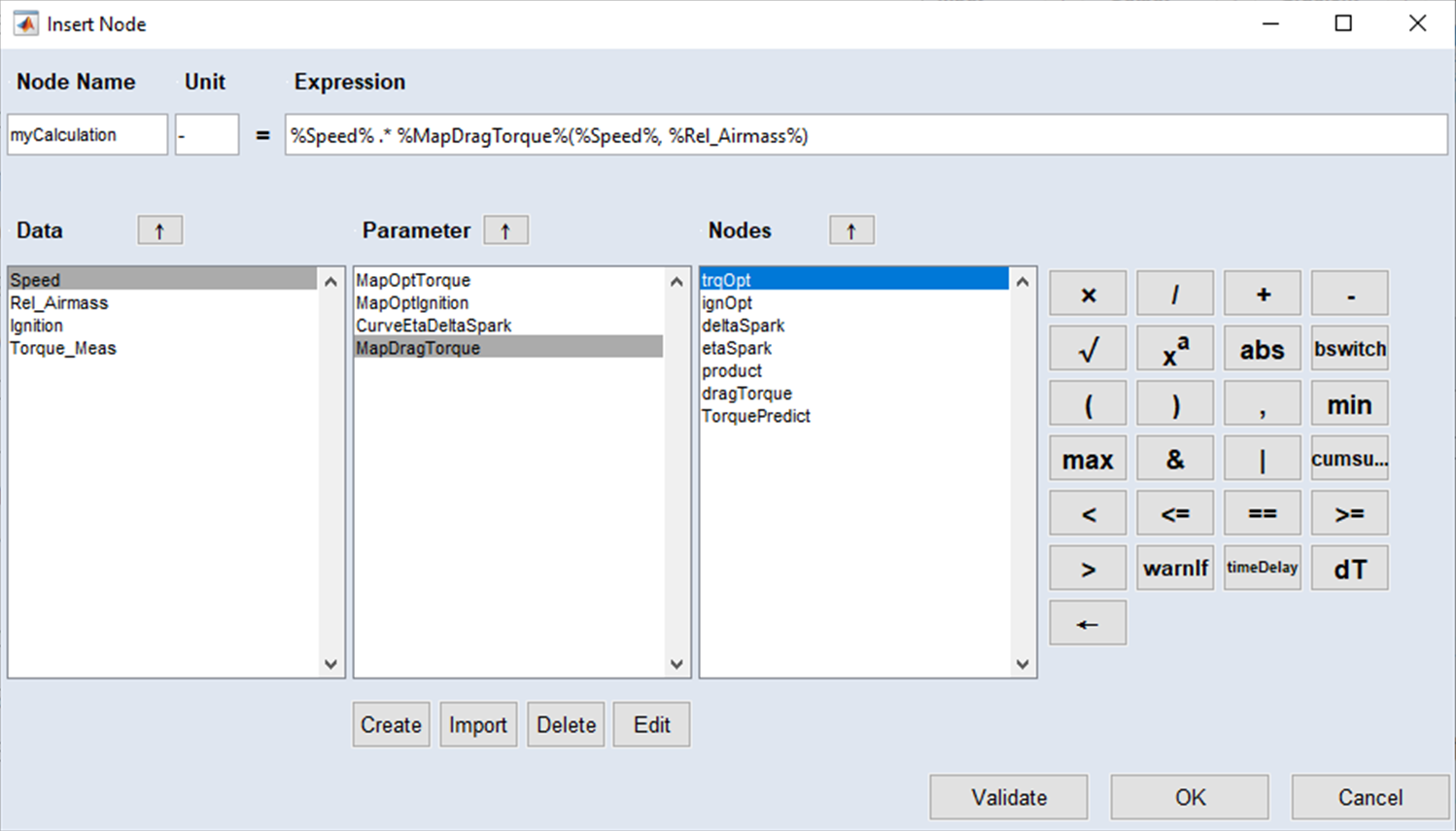1456x831 pixels.
Task: Click the power x^a button
Action: click(x=1175, y=349)
